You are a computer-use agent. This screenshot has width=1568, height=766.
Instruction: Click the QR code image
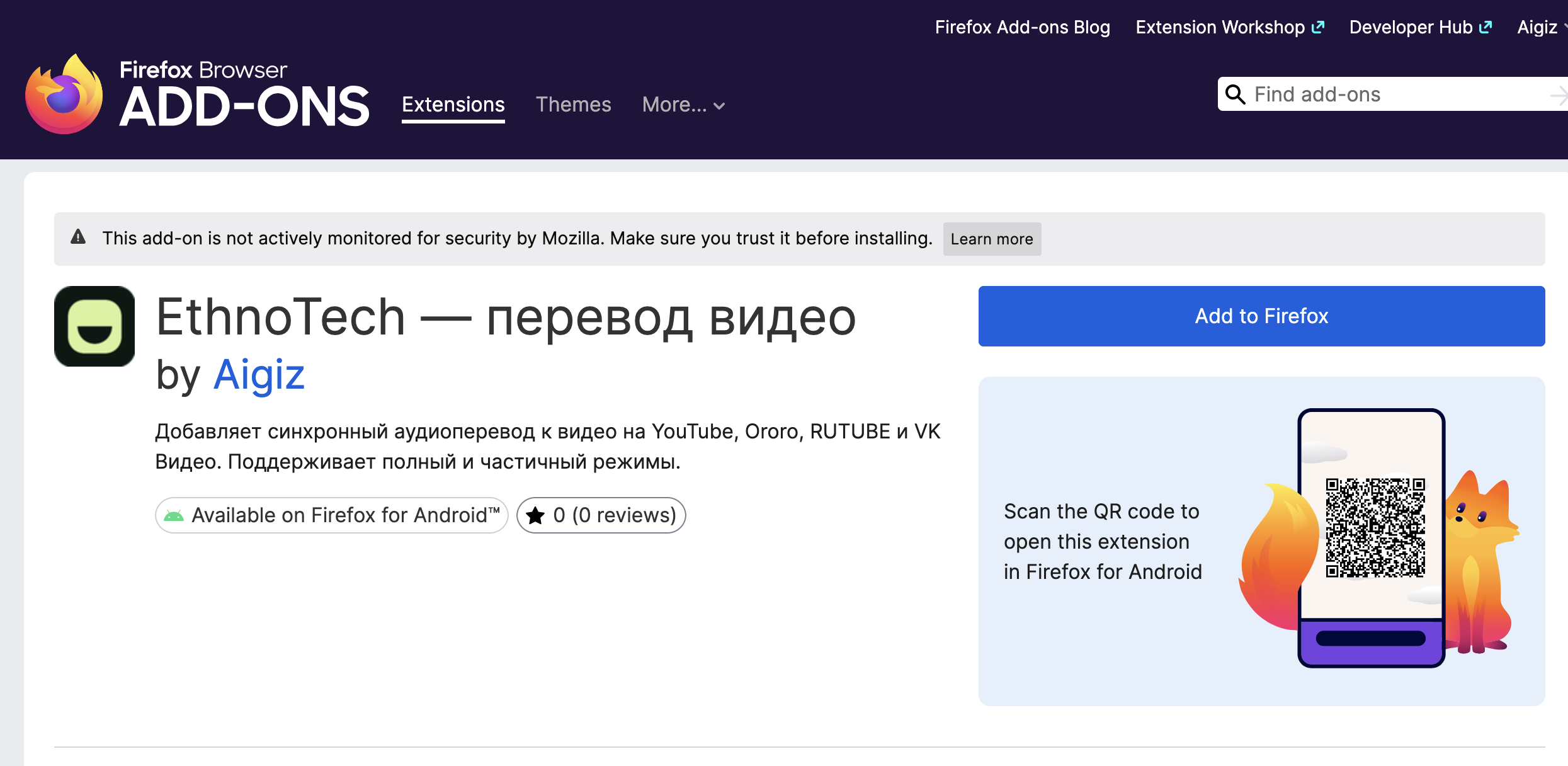pos(1375,528)
